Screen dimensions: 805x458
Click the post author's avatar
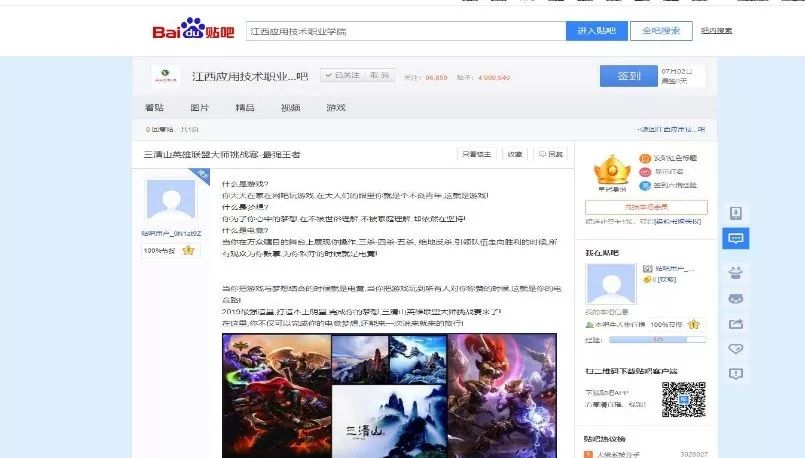pos(171,199)
